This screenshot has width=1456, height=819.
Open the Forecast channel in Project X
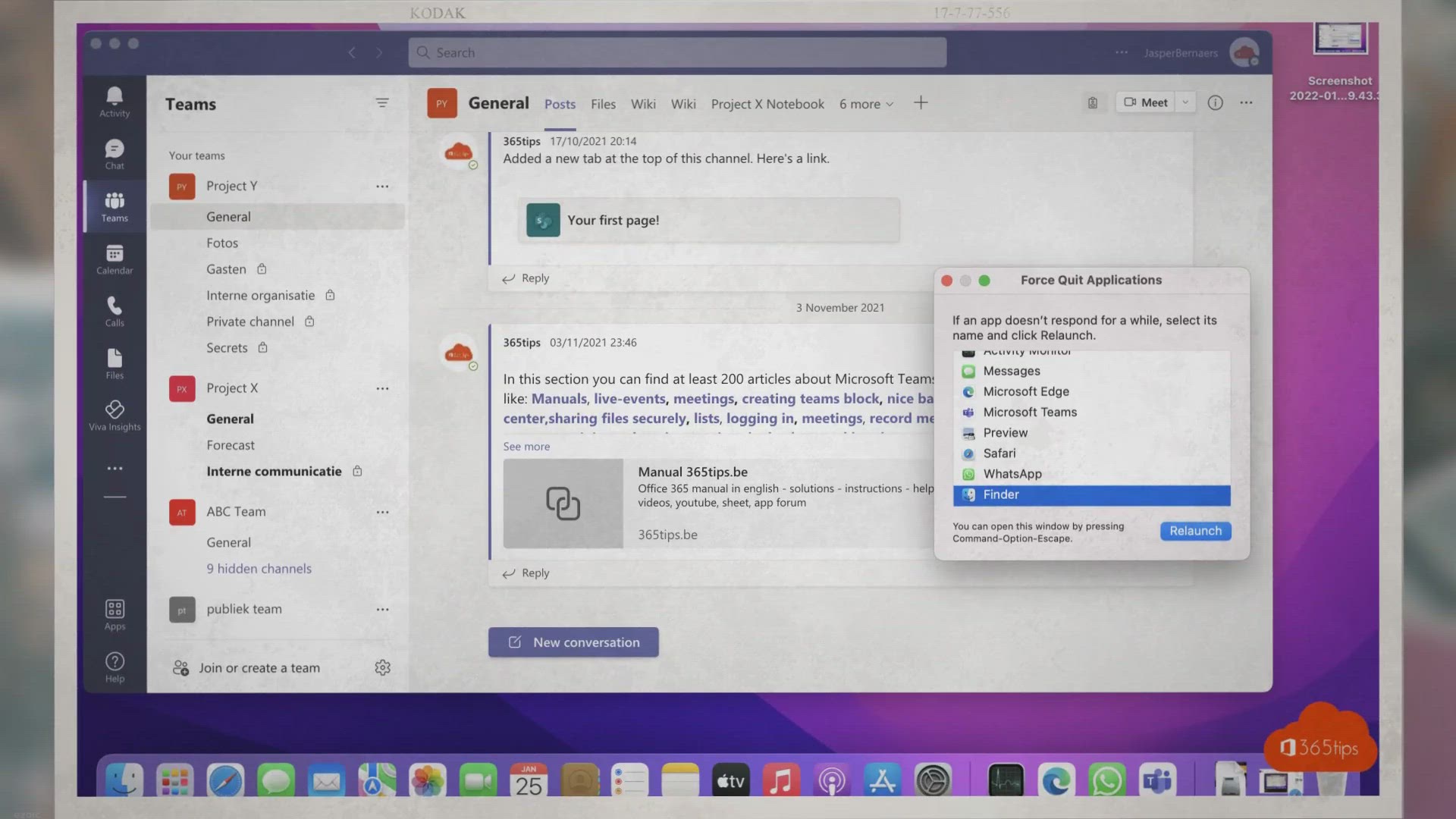point(231,445)
